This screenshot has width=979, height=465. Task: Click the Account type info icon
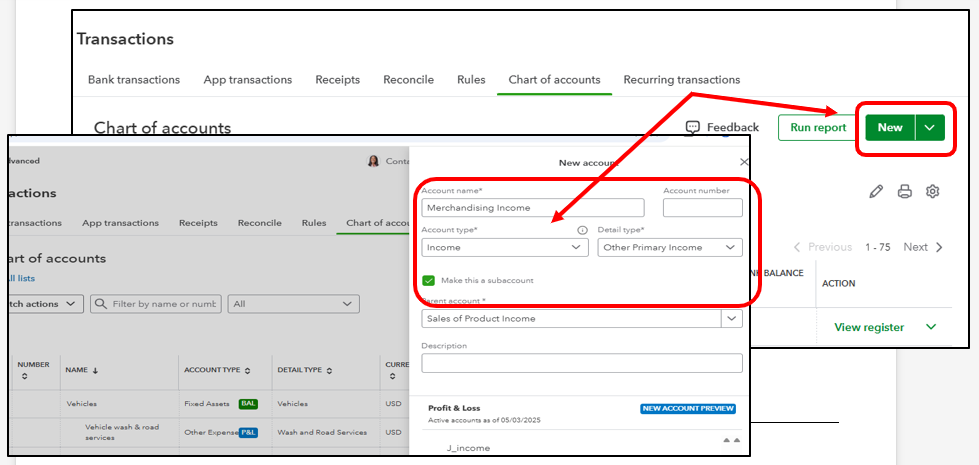tap(583, 230)
